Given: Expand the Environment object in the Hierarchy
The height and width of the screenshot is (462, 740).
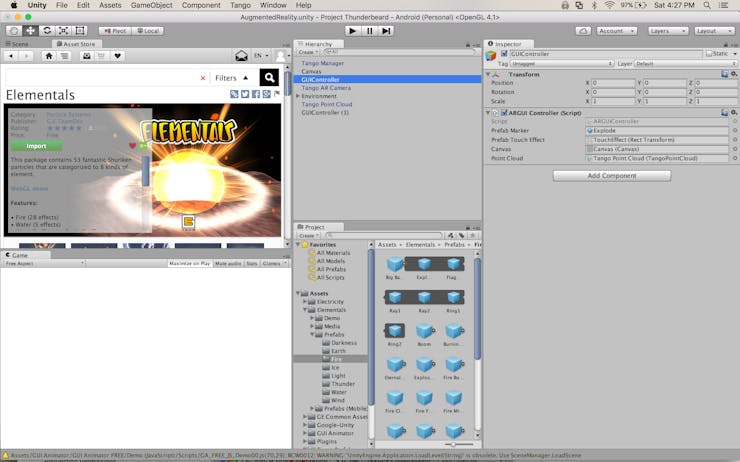Looking at the screenshot, I should click(298, 96).
